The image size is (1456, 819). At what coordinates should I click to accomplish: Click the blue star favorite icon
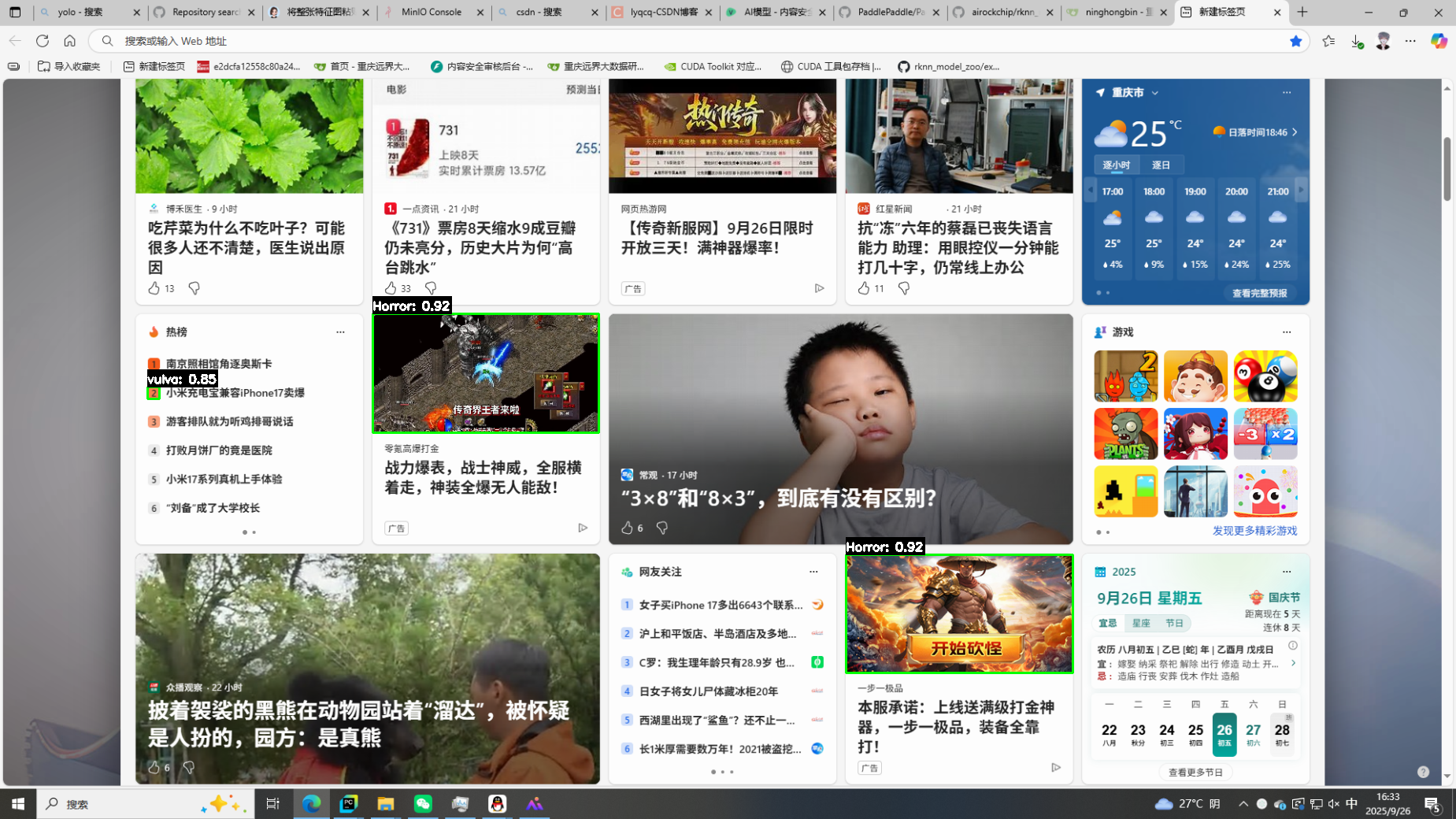(x=1295, y=41)
